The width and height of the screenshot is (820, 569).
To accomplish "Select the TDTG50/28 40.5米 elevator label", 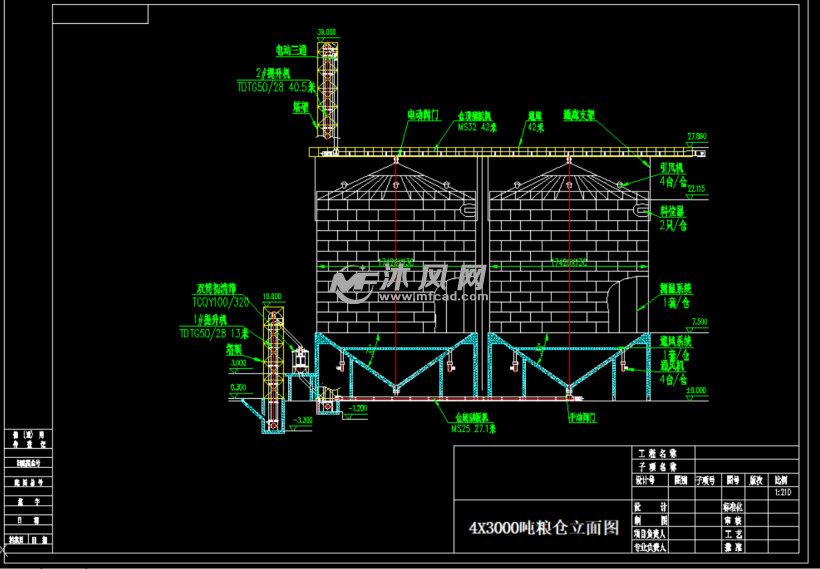I will click(276, 86).
